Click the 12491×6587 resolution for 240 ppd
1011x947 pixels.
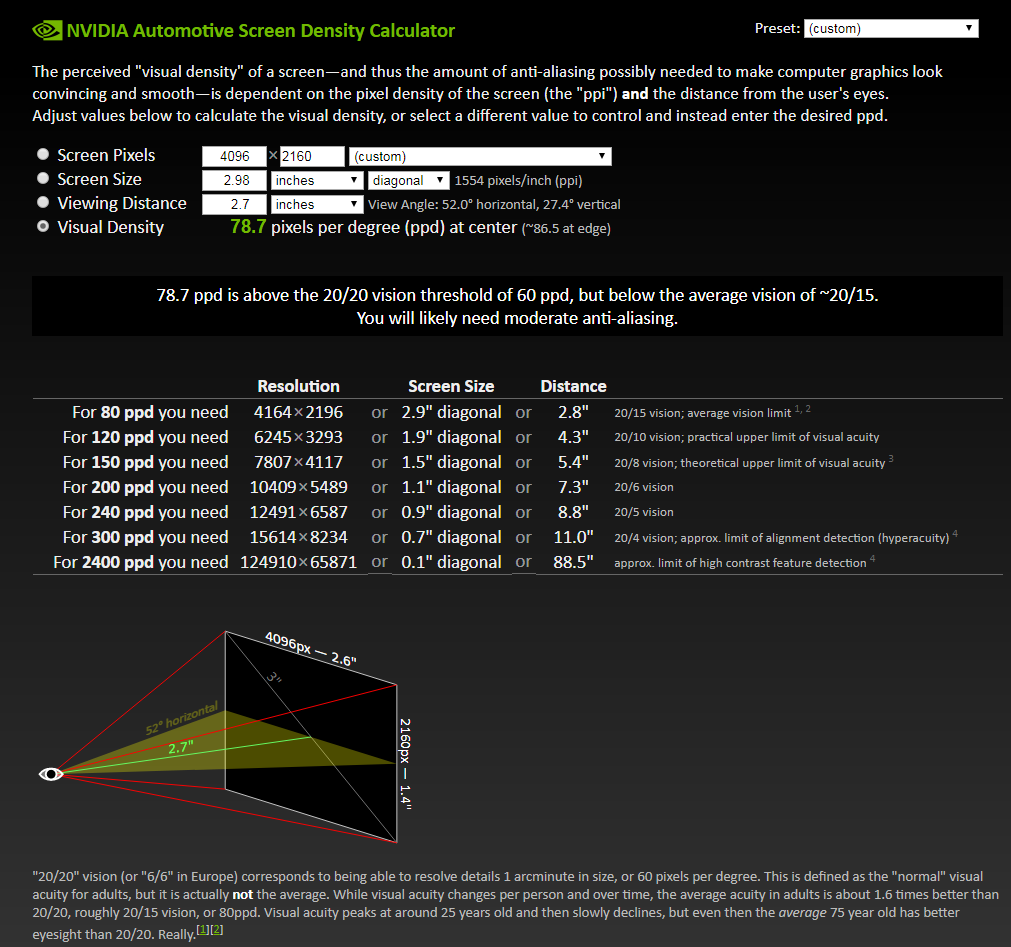[299, 513]
